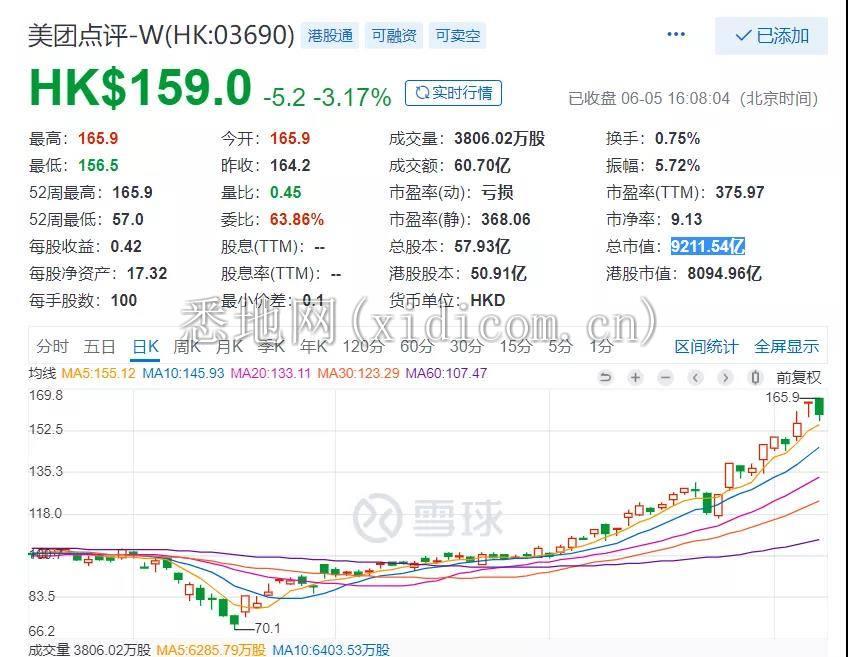Click the 港股股本 value 50.91亿

(498, 274)
